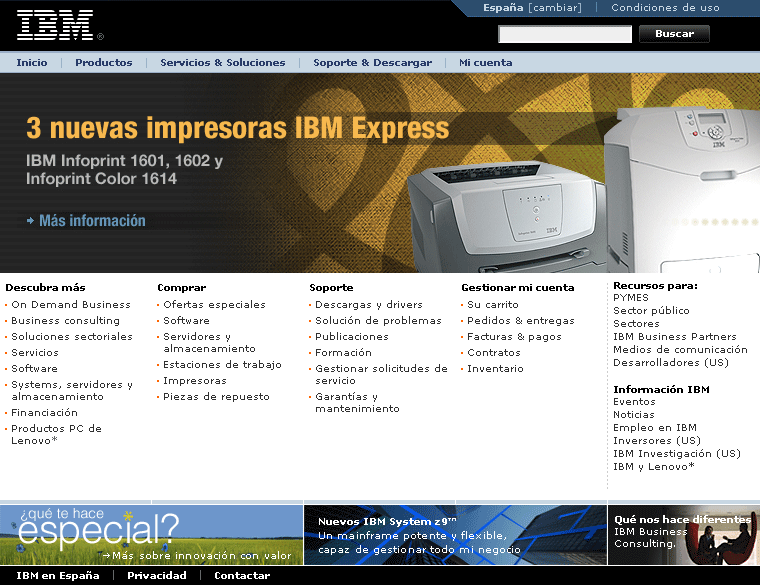The image size is (760, 585).
Task: Open Medios de comunicación link
Action: (681, 349)
